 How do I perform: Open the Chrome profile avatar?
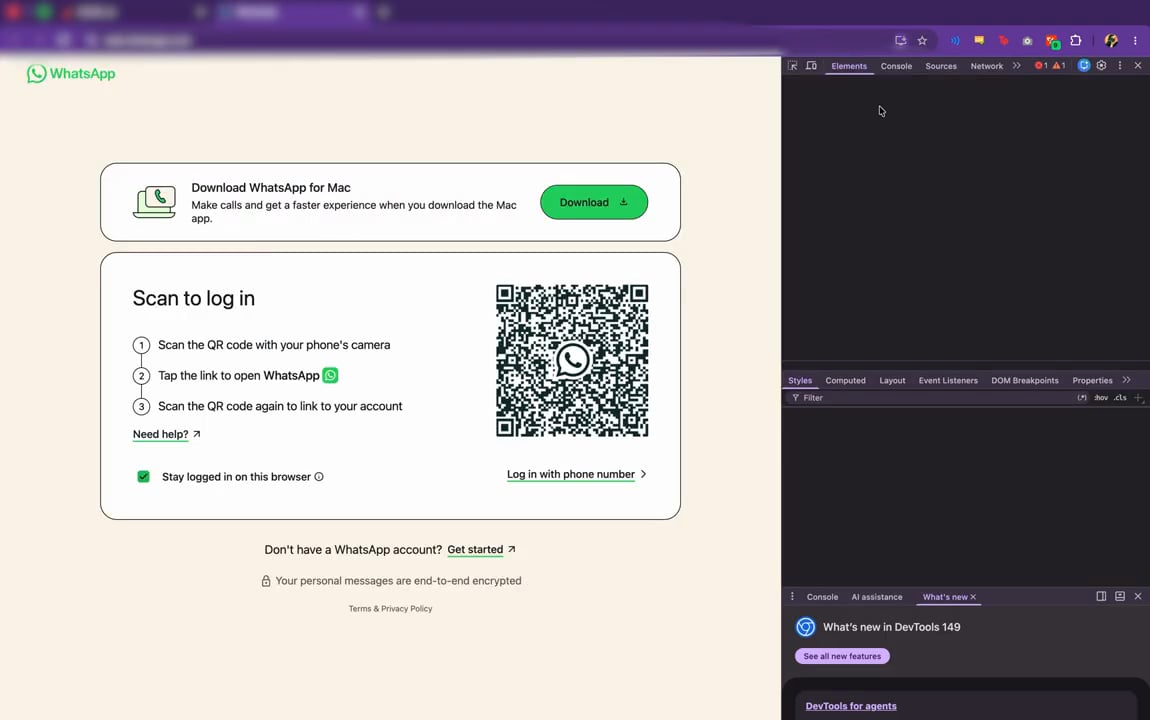[1111, 40]
